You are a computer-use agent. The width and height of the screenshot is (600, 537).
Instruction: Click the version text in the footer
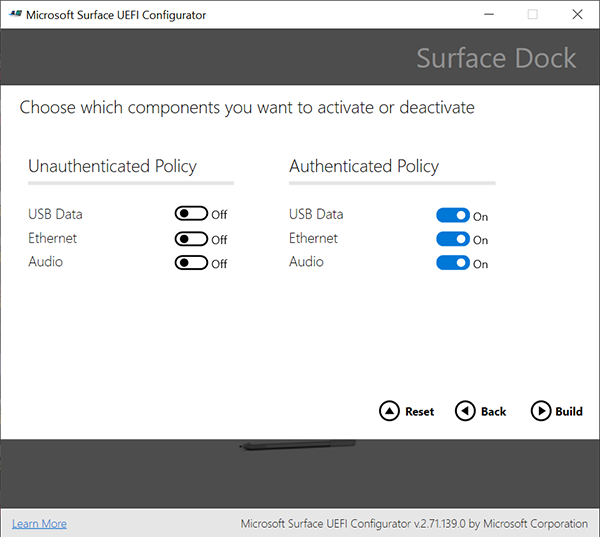point(414,524)
